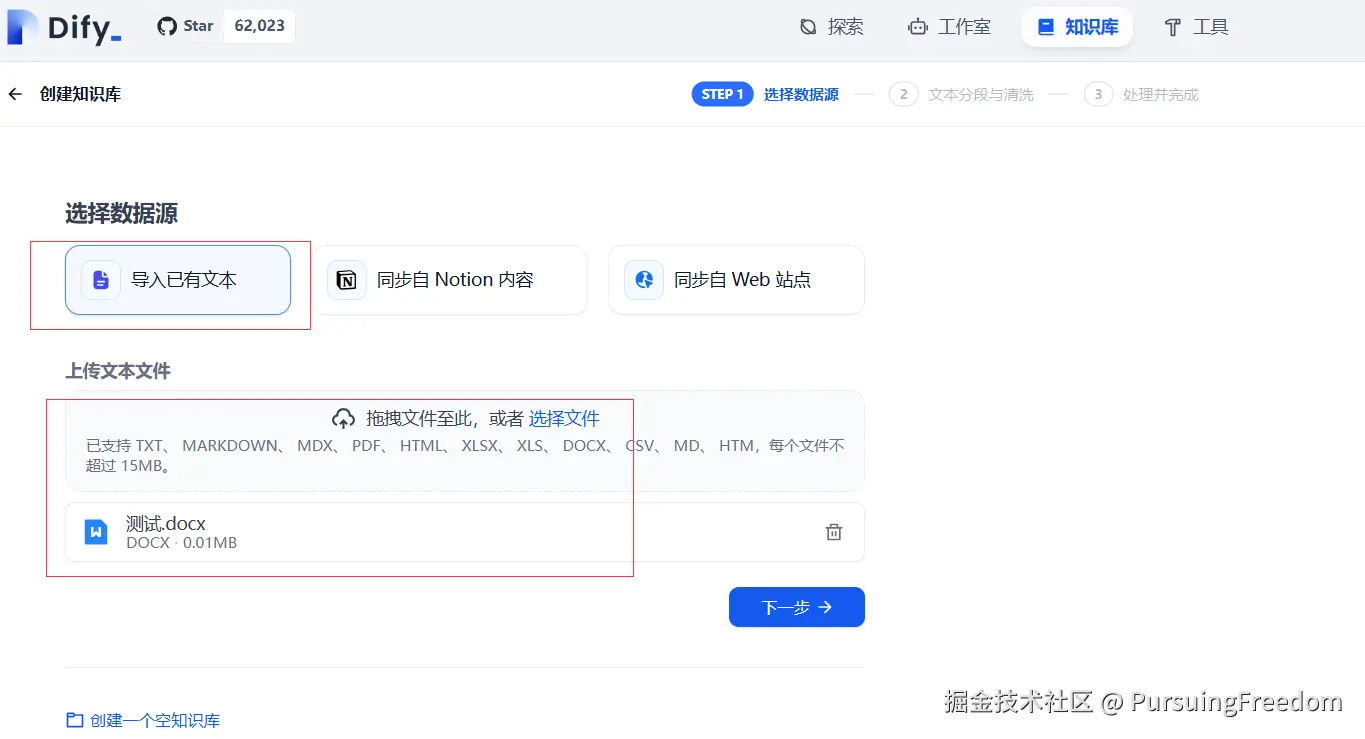This screenshot has height=739, width=1365.
Task: Click the GitHub icon in Star button
Action: [x=167, y=26]
